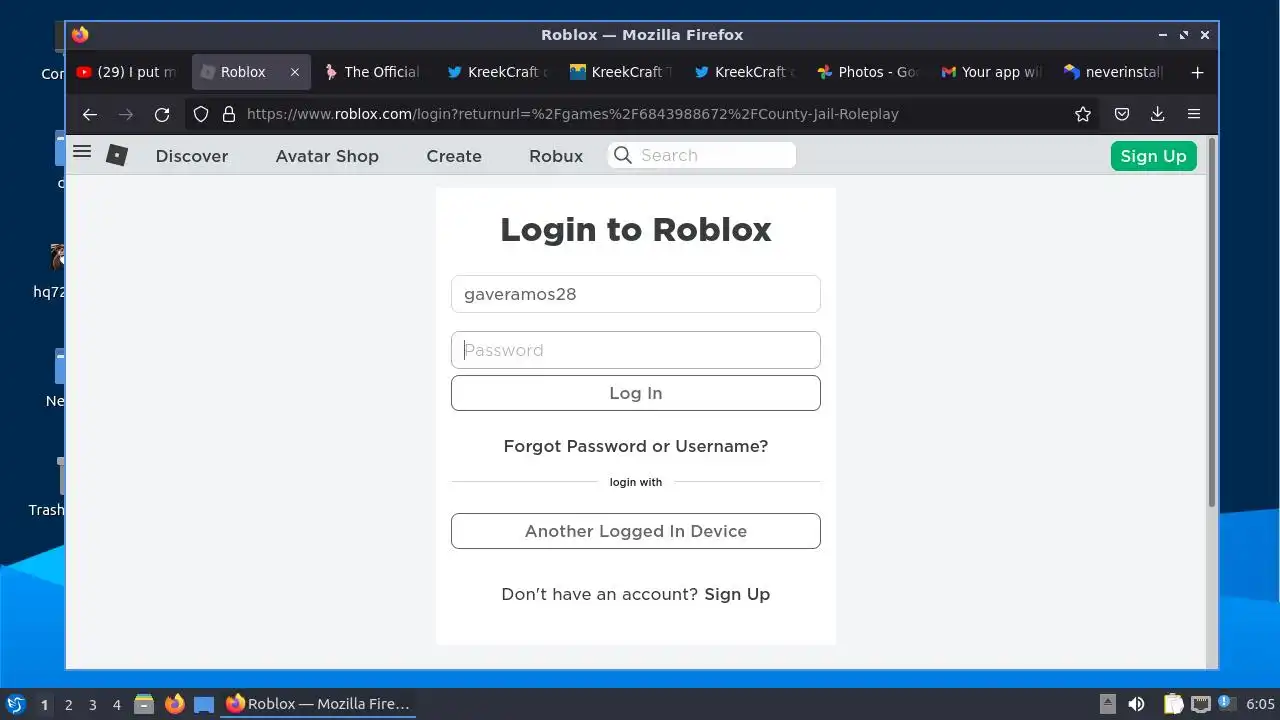Click the username field containing gaveramos28
The image size is (1280, 720).
pyautogui.click(x=636, y=294)
